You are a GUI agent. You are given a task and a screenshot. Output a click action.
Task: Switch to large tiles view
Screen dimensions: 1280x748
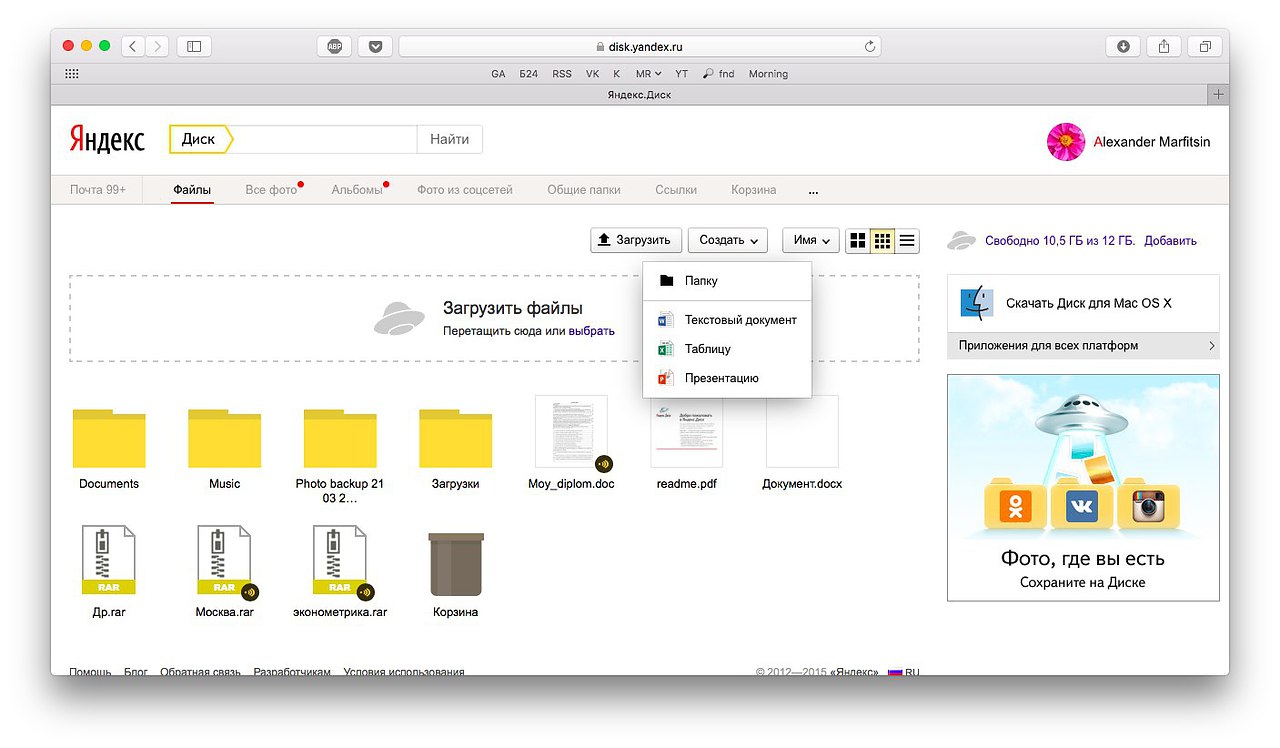857,240
